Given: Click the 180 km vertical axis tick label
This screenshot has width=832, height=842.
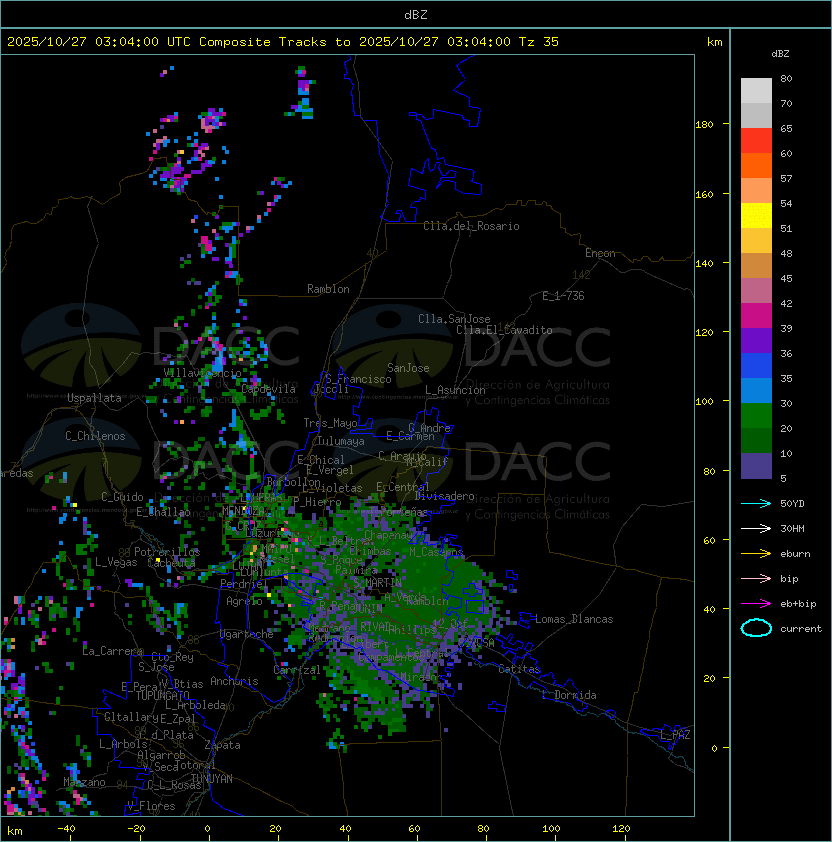Looking at the screenshot, I should tap(704, 125).
